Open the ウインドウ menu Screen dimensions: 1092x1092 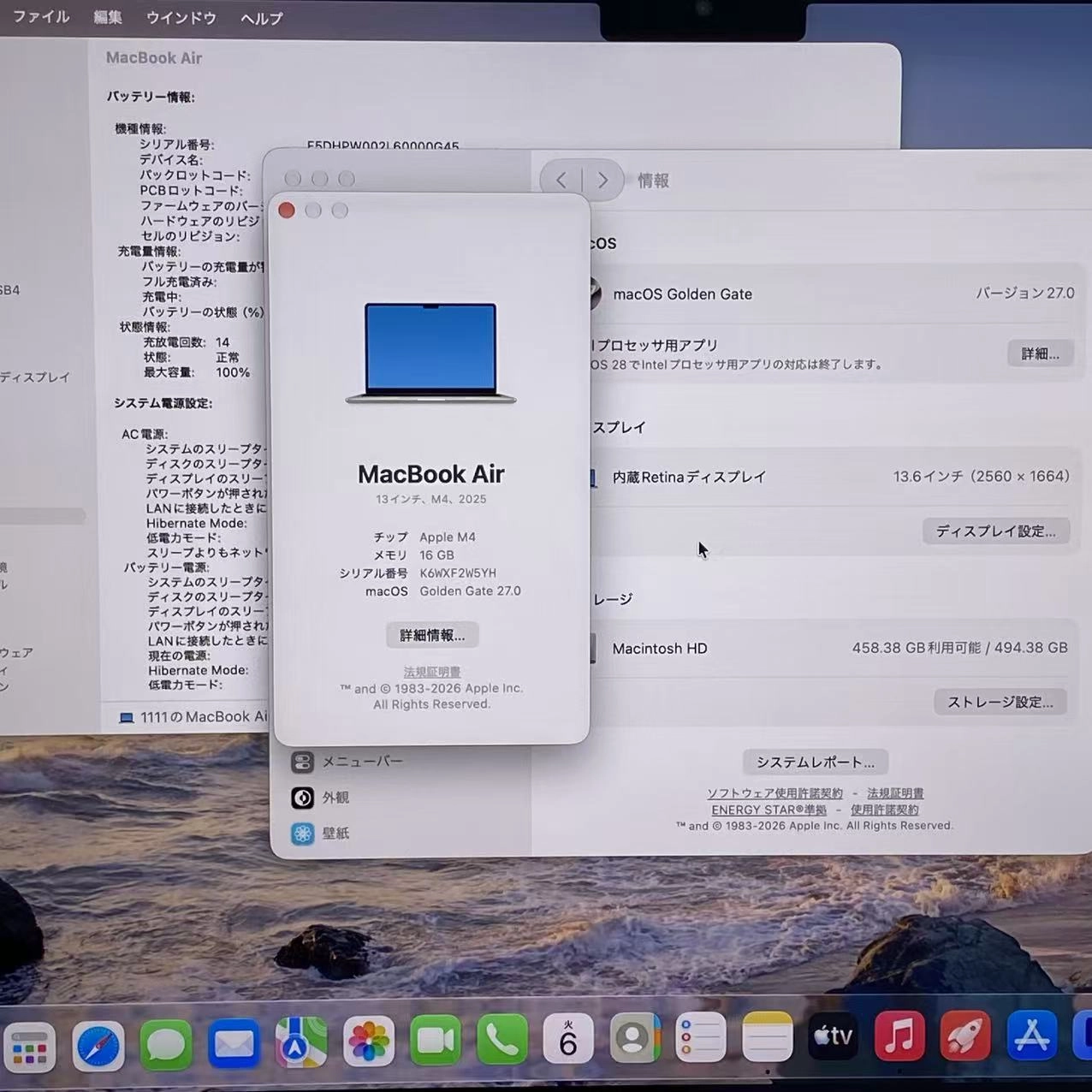pyautogui.click(x=181, y=17)
